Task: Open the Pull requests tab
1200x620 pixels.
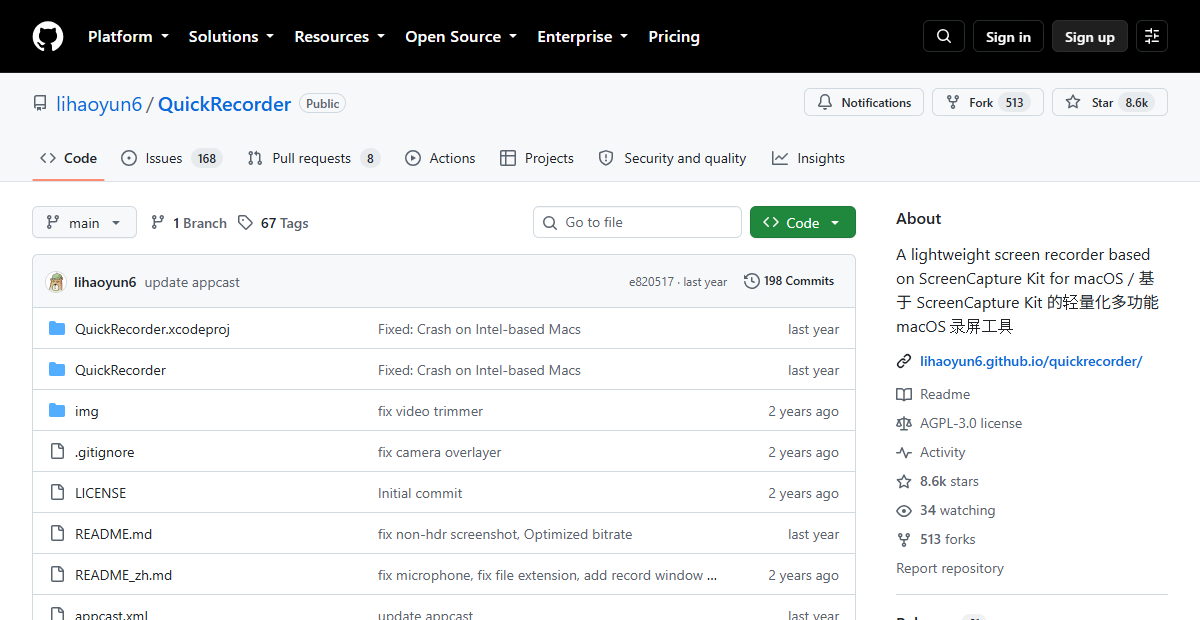Action: 313,158
